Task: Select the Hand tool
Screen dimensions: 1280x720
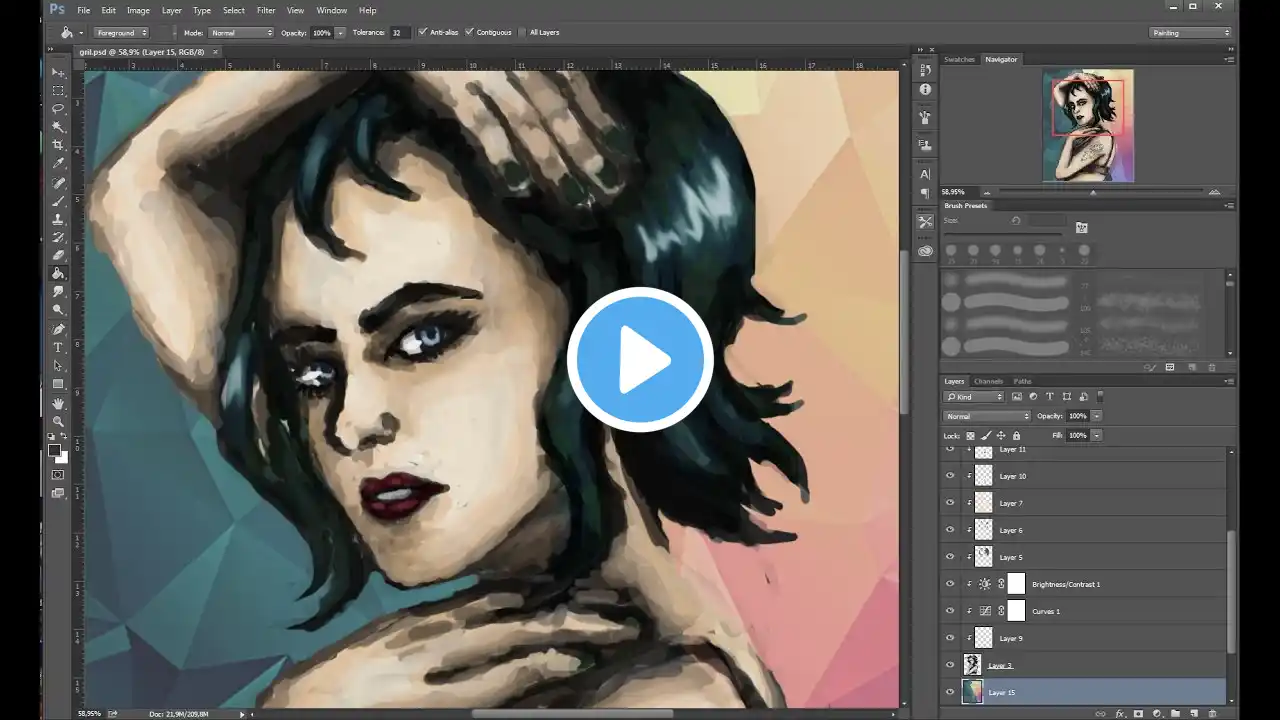Action: (58, 403)
